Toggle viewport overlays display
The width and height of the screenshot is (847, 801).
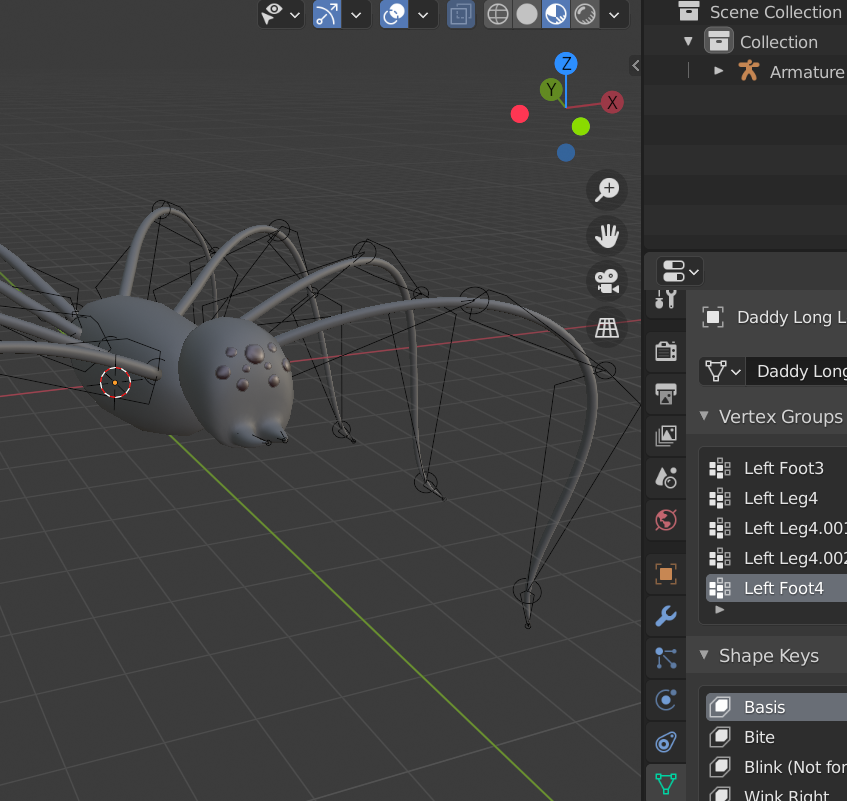coord(394,15)
